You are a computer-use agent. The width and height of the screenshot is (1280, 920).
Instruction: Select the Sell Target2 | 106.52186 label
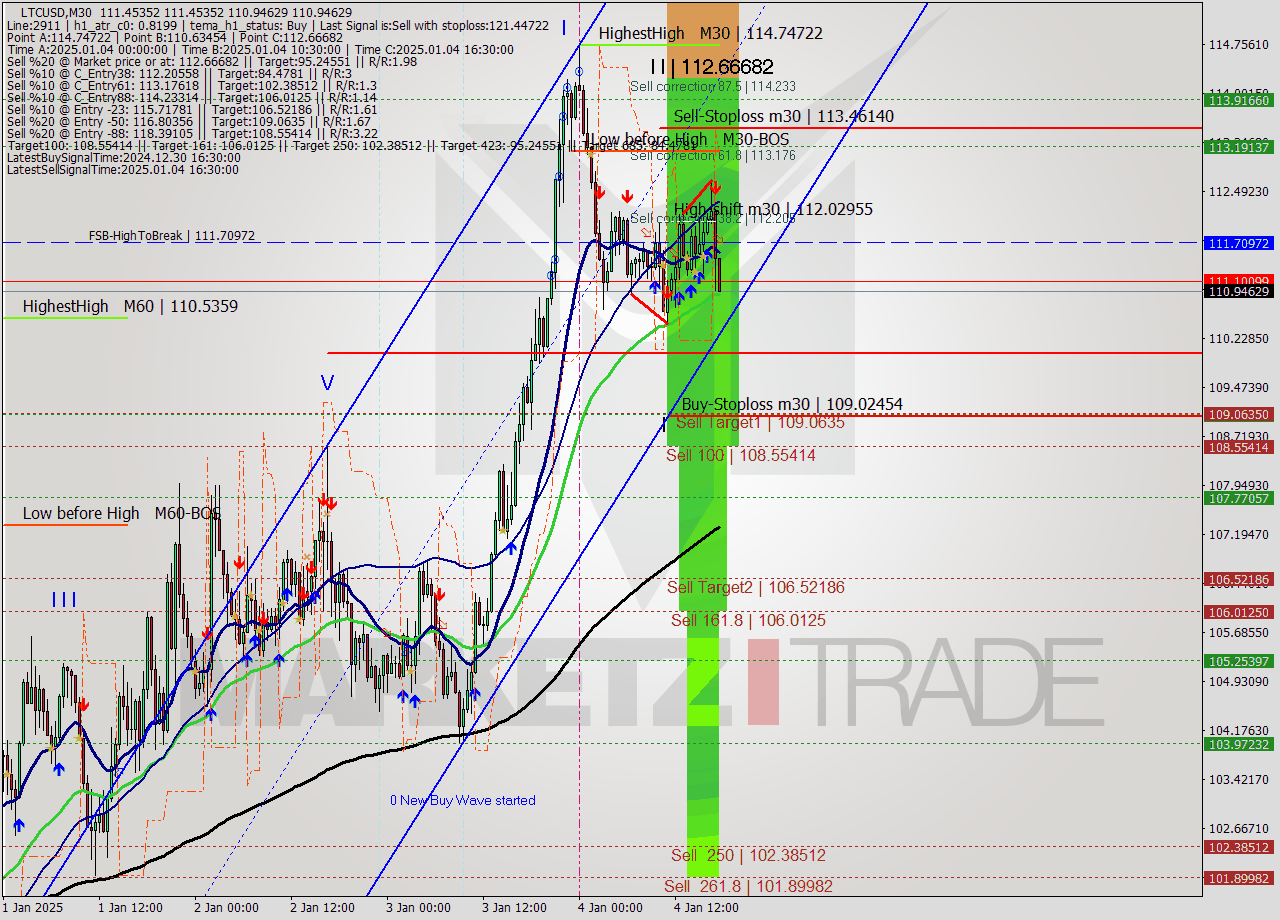coord(755,587)
